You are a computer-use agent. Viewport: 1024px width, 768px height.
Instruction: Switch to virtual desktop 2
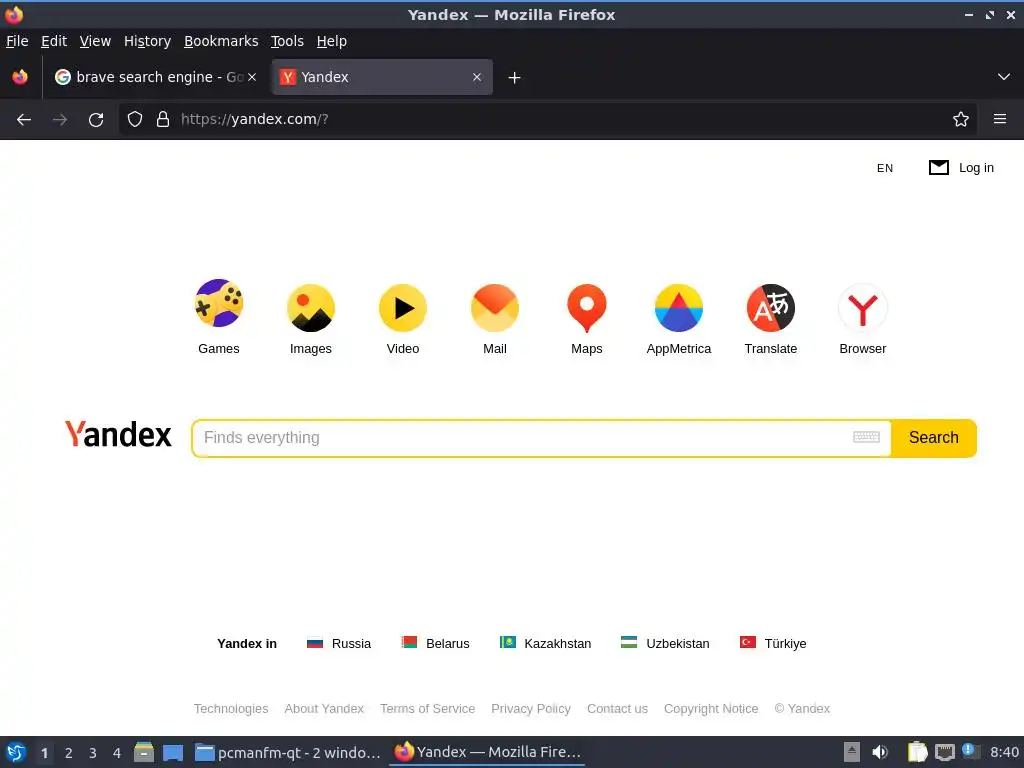[69, 753]
